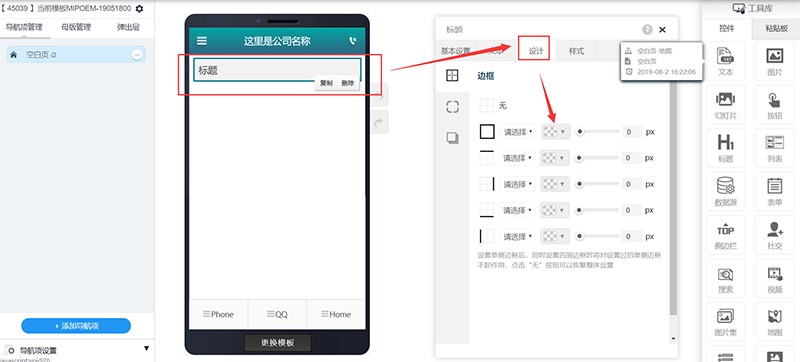
Task: Add the 数据源 data source widget
Action: tap(725, 191)
